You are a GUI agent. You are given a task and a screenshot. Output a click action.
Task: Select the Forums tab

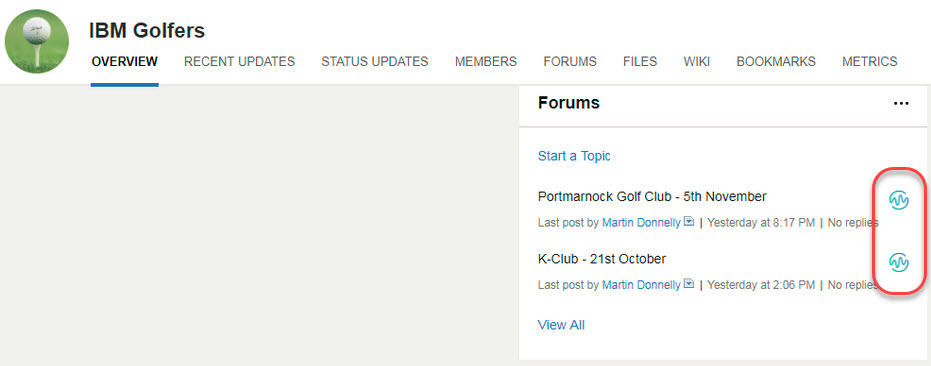click(x=570, y=62)
